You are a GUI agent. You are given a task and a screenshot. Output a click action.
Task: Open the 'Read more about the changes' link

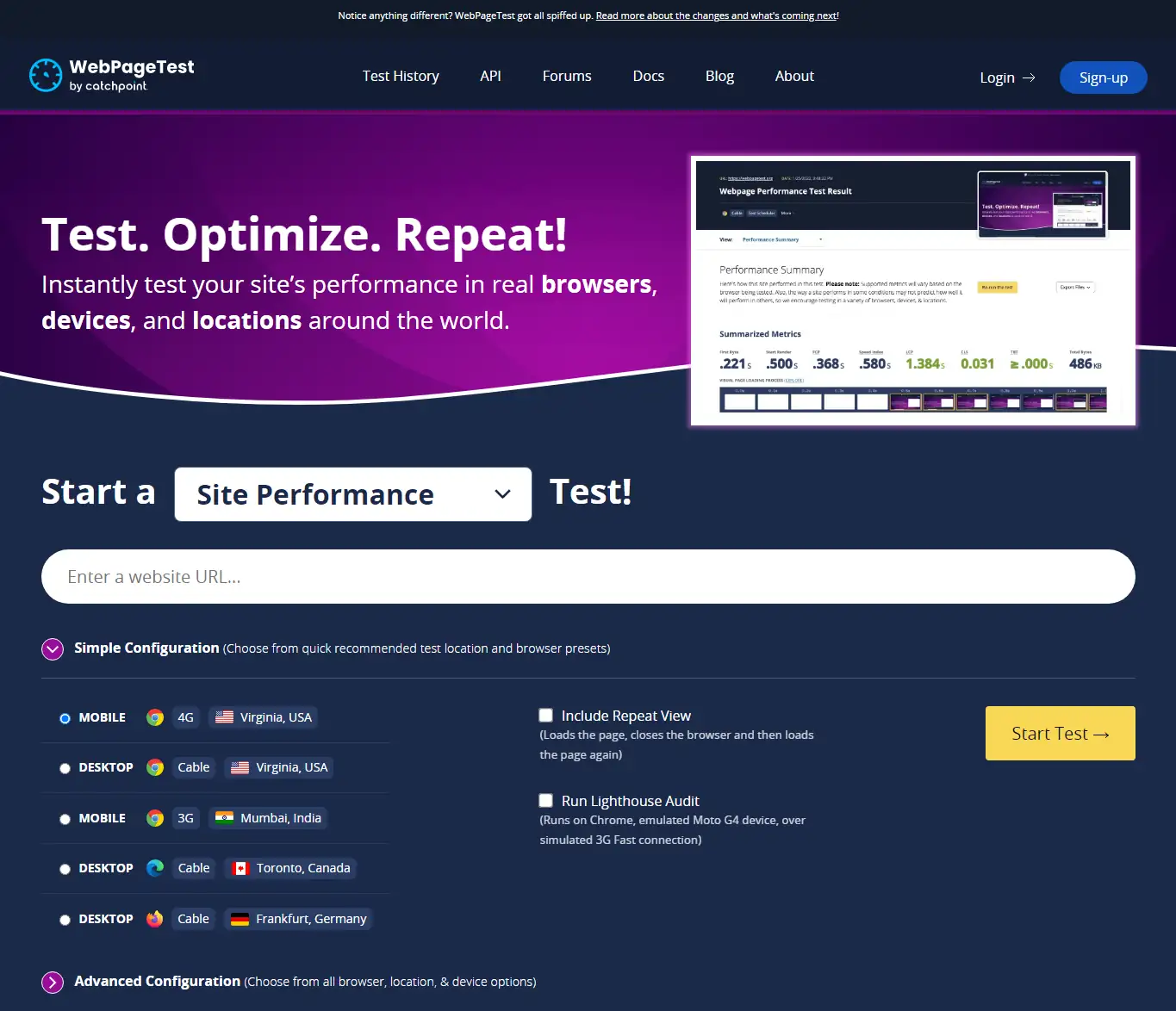coord(717,16)
